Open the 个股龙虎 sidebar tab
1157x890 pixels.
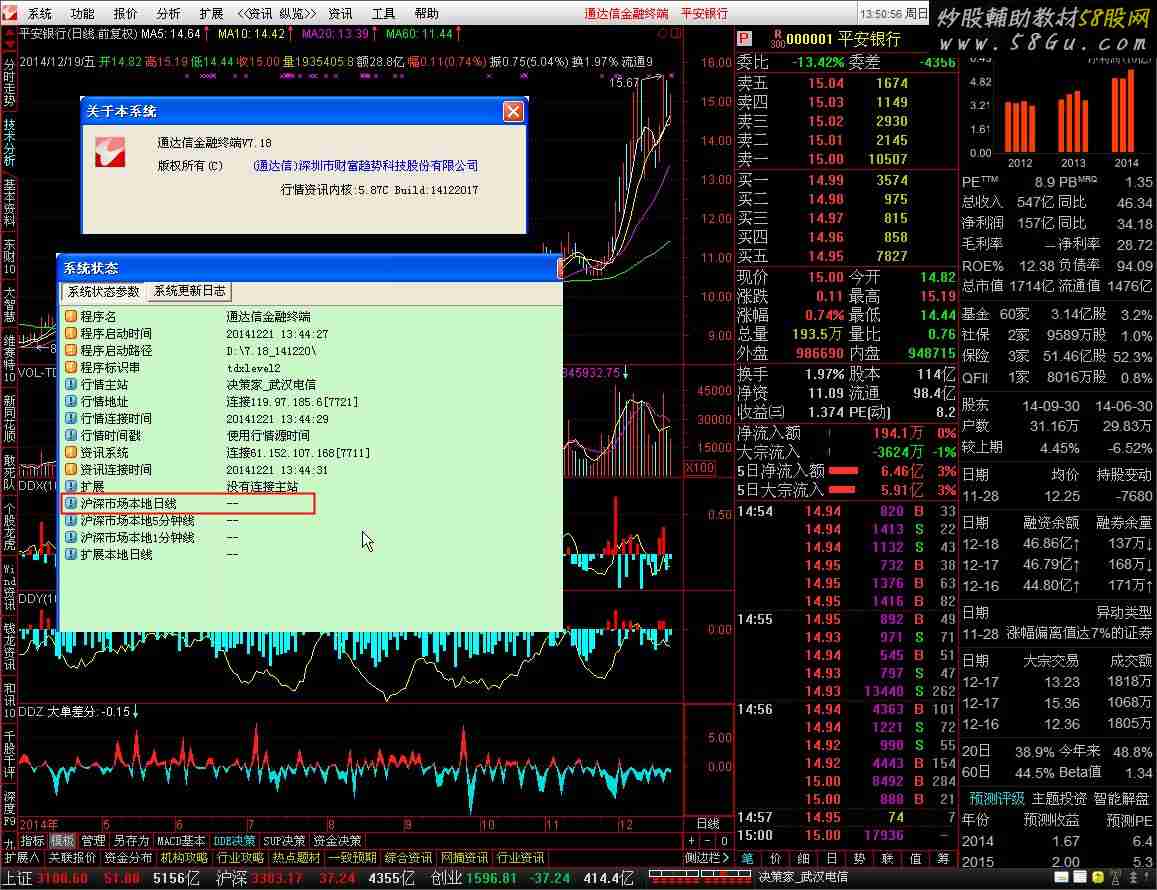click(x=9, y=528)
